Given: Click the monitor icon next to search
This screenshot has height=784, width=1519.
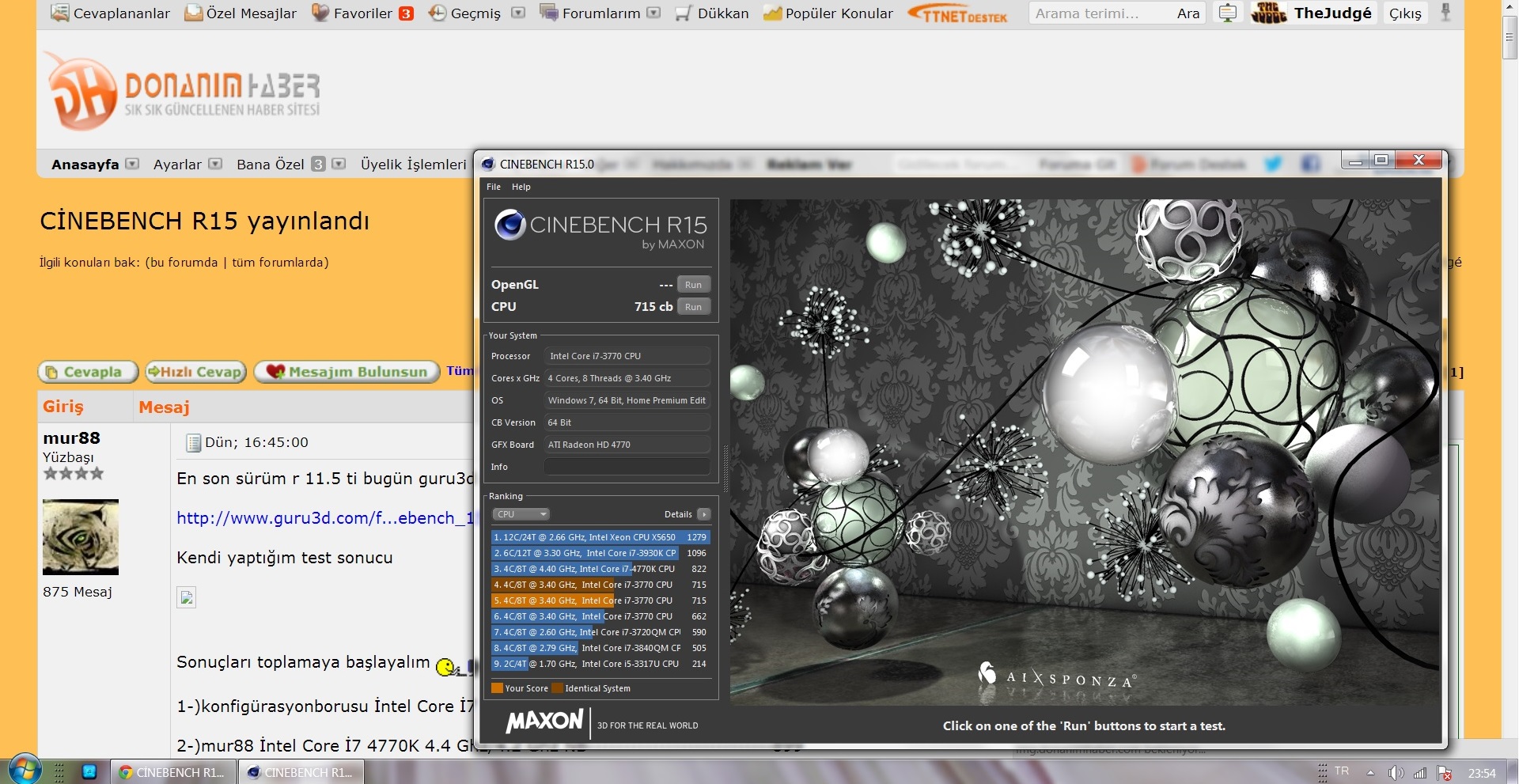Looking at the screenshot, I should [x=1227, y=13].
